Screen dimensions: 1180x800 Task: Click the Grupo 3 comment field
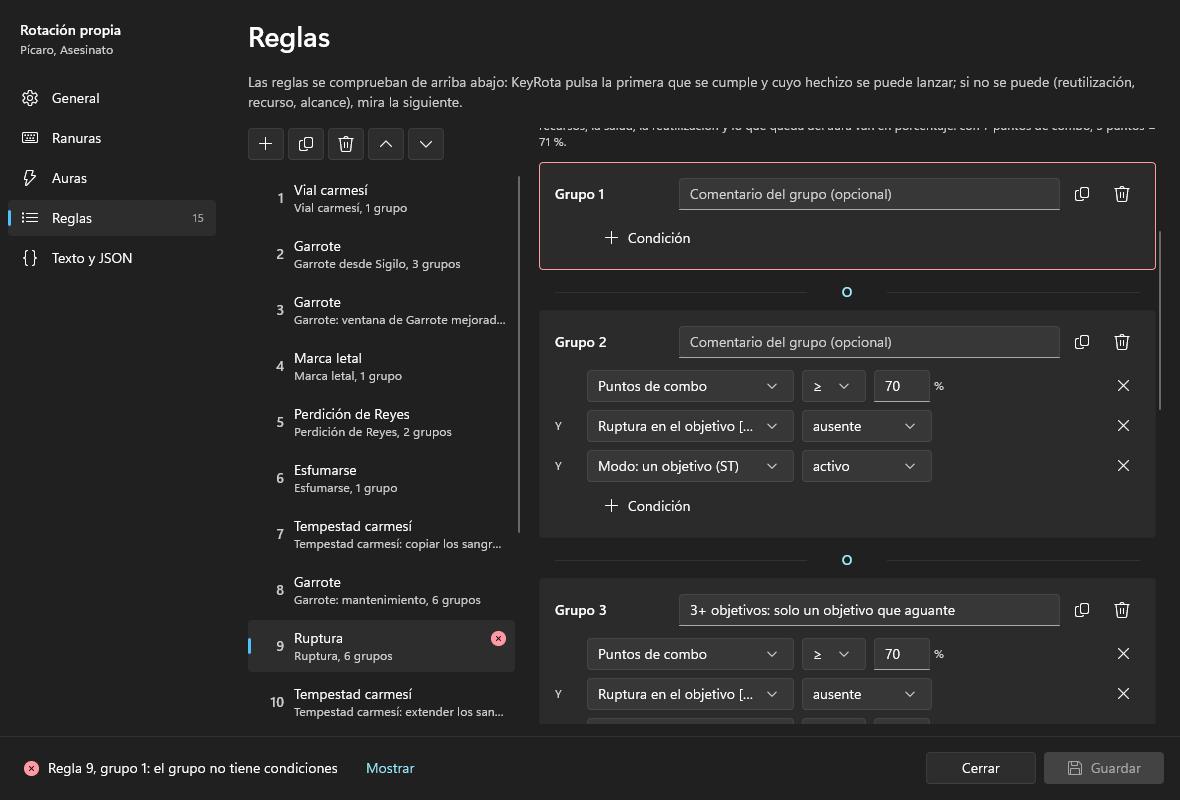(x=869, y=610)
